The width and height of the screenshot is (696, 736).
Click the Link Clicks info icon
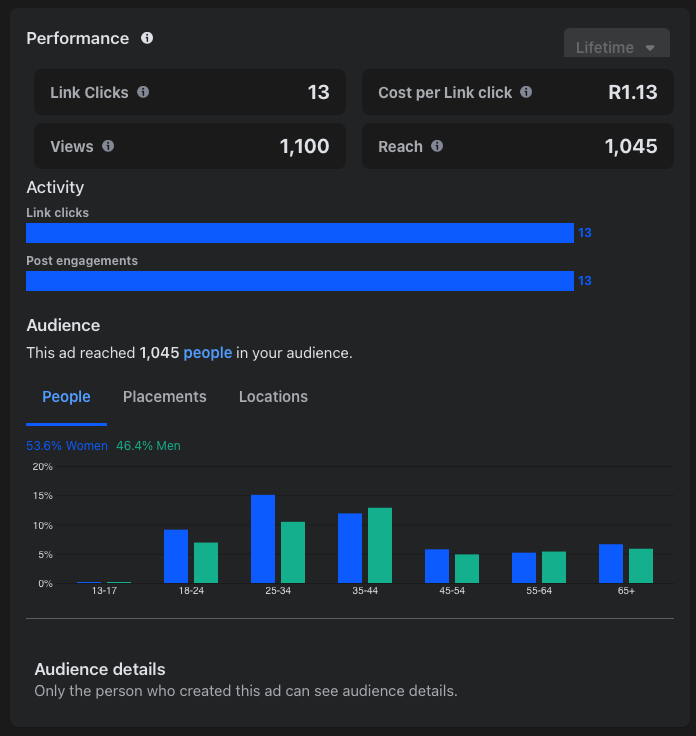tap(143, 92)
